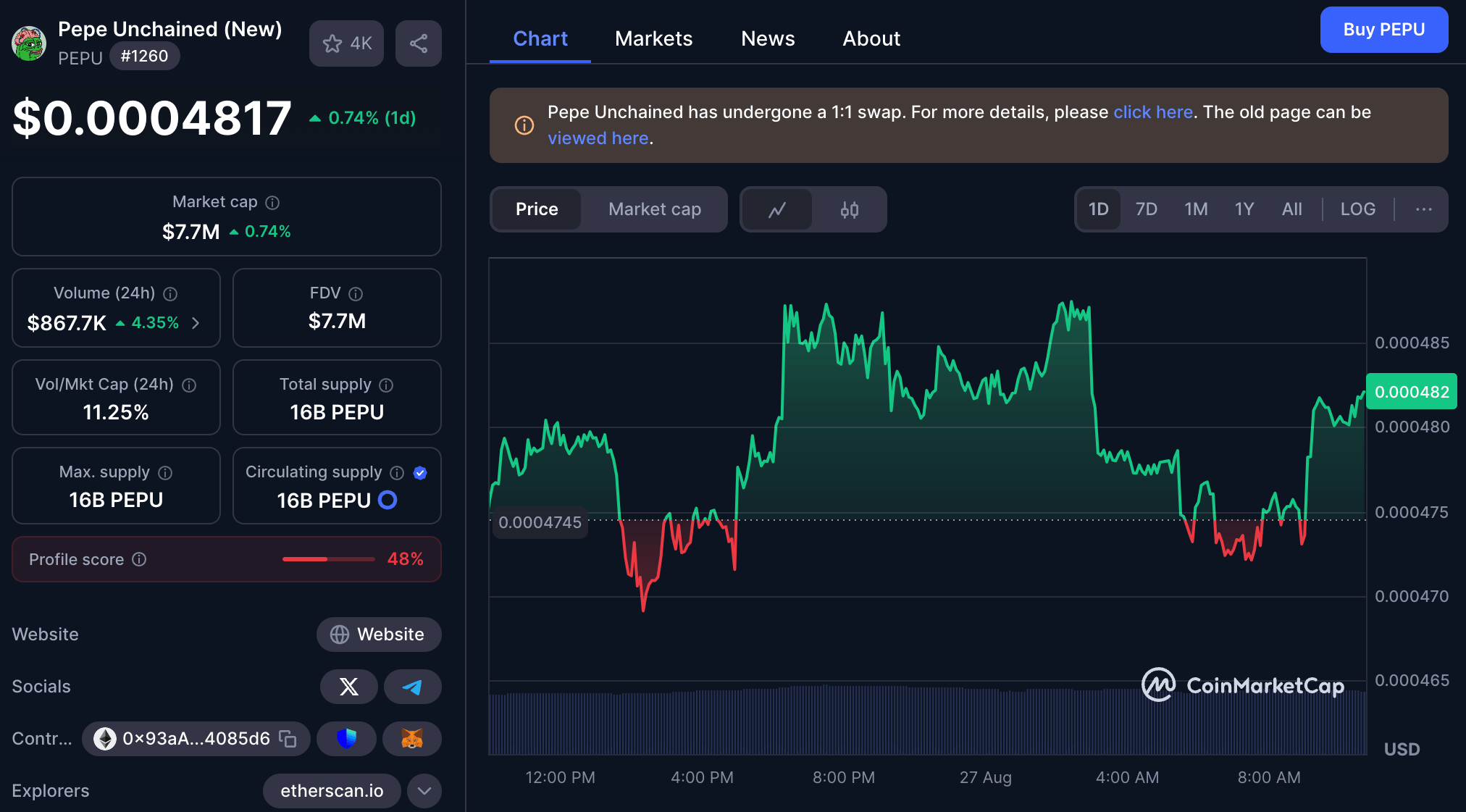
Task: Show Circulating supply info icon
Action: 397,473
